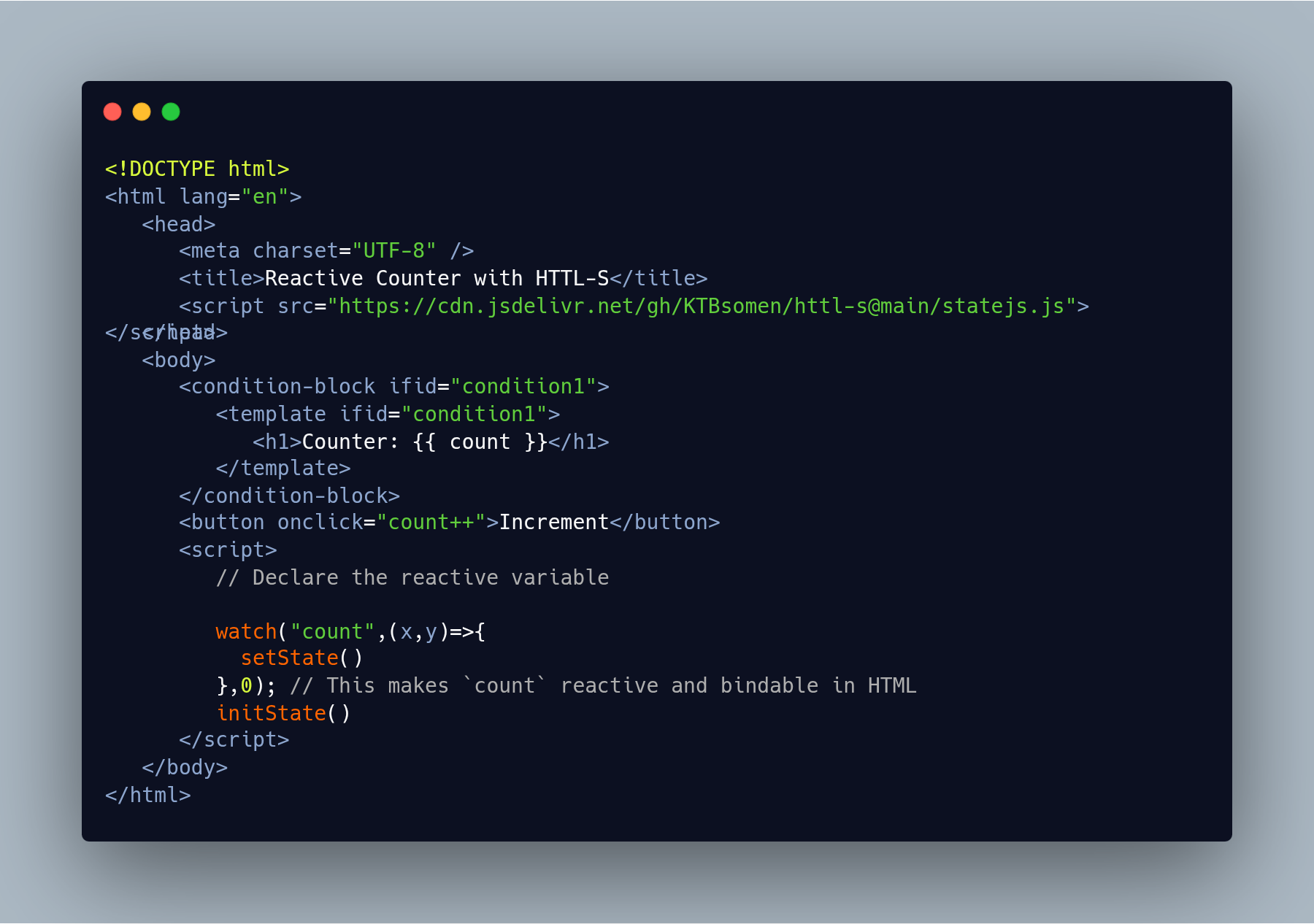The width and height of the screenshot is (1314, 924).
Task: Click the "UTF-8" charset value
Action: 394,251
